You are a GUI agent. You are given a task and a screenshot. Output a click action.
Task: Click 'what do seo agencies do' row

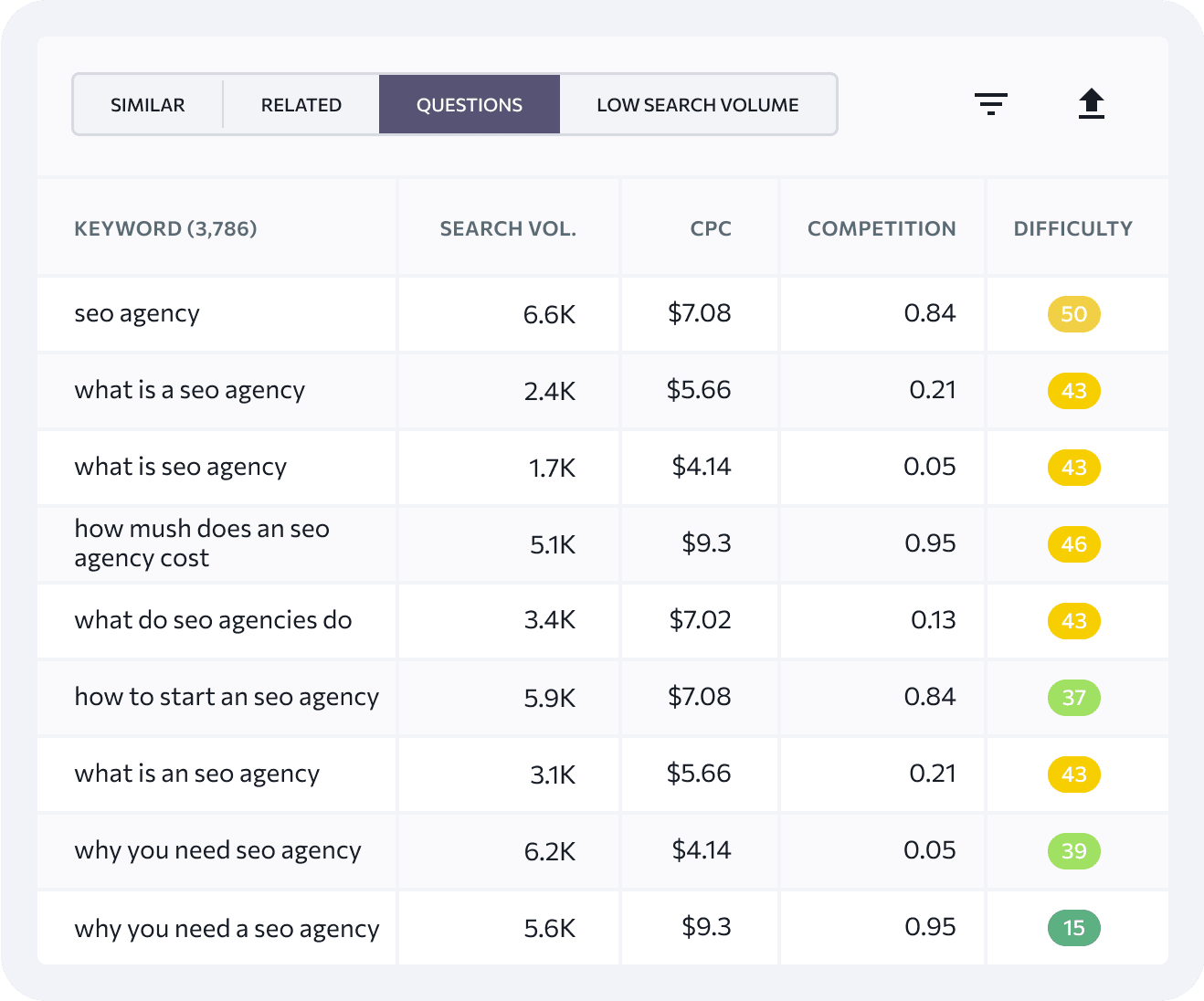213,620
